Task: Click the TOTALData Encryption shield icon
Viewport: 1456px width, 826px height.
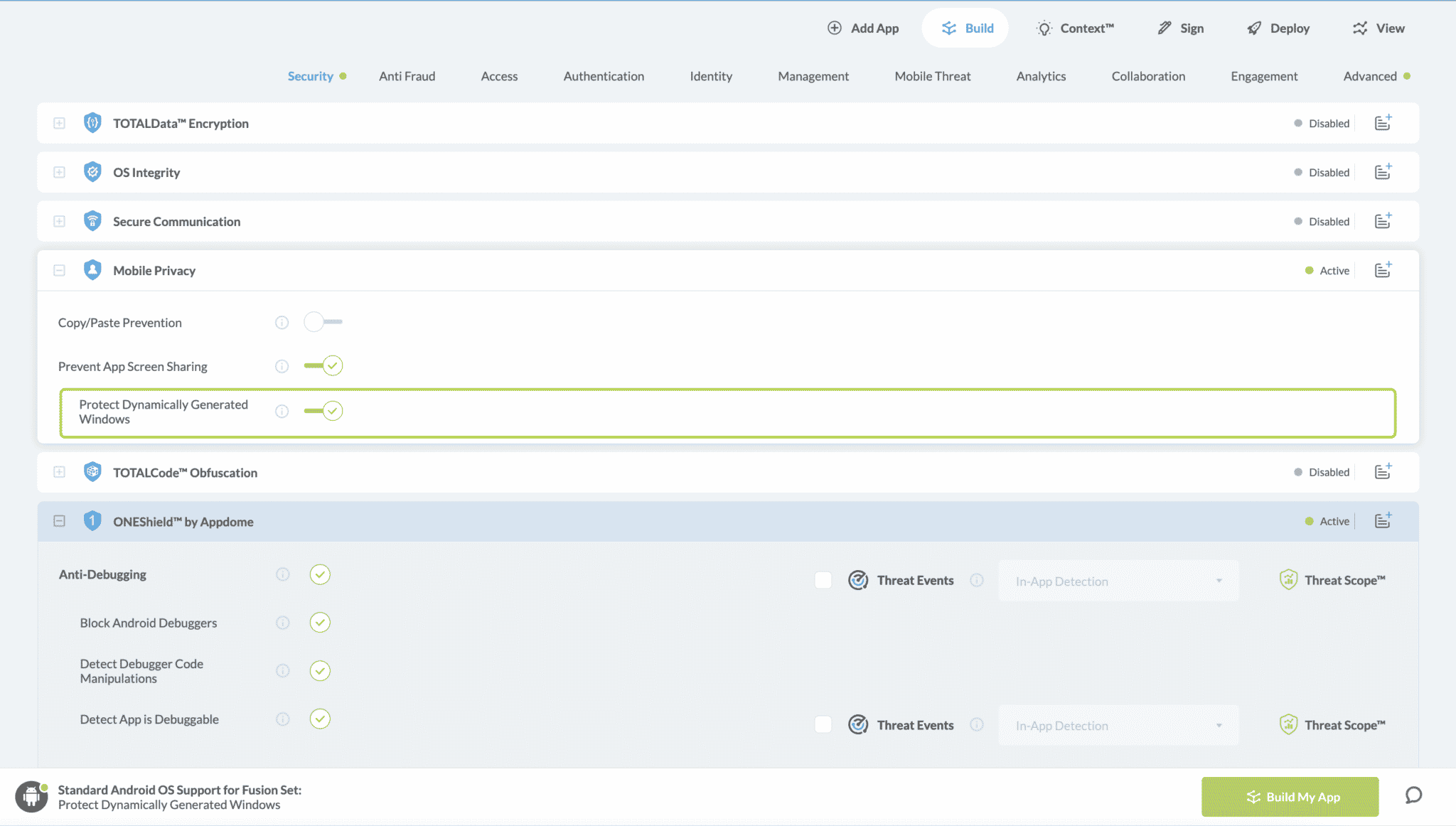Action: [x=92, y=123]
